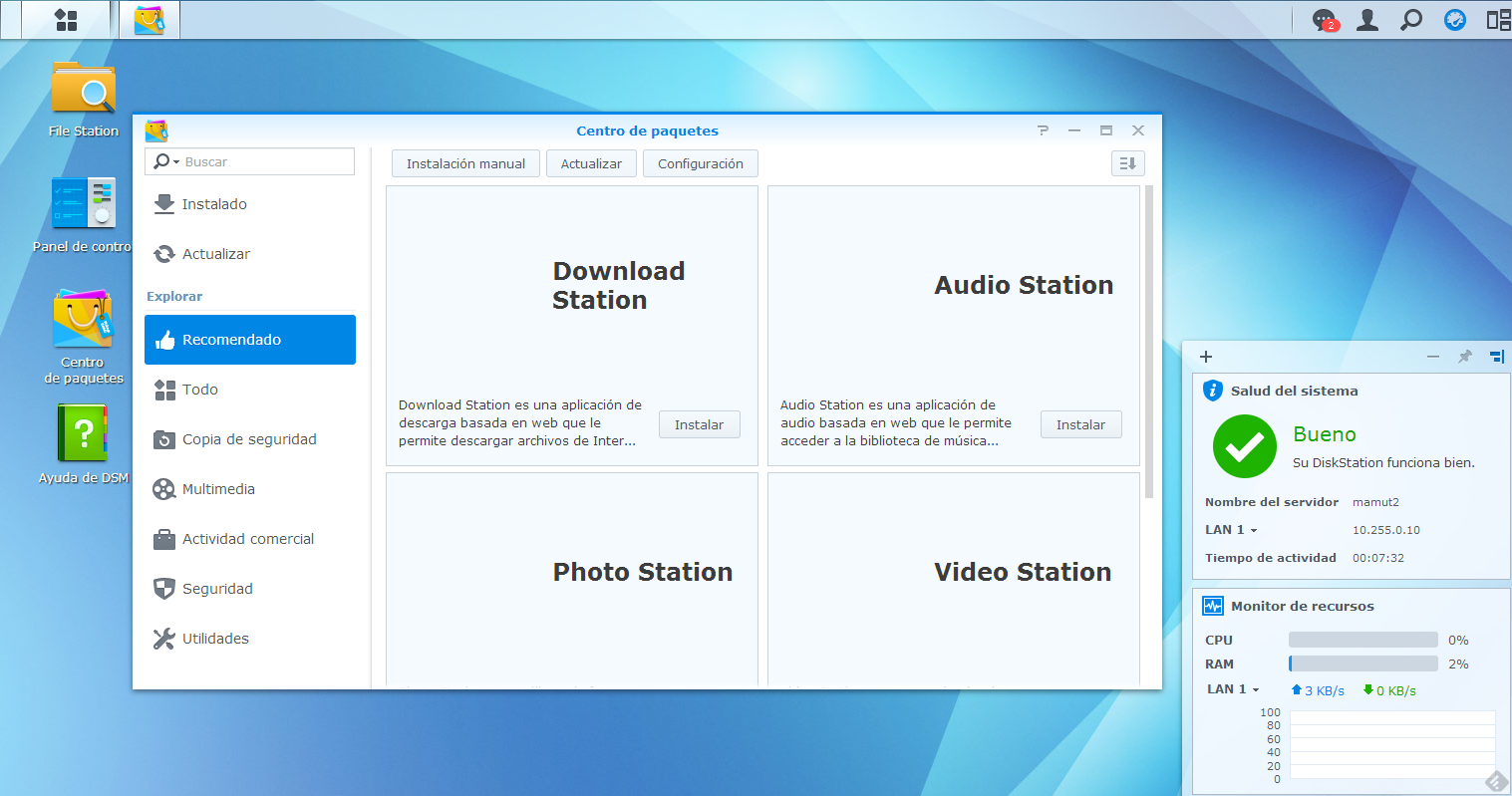Image resolution: width=1512 pixels, height=796 pixels.
Task: Expand LAN 1 dropdown in Salud del sistema
Action: click(x=1254, y=531)
